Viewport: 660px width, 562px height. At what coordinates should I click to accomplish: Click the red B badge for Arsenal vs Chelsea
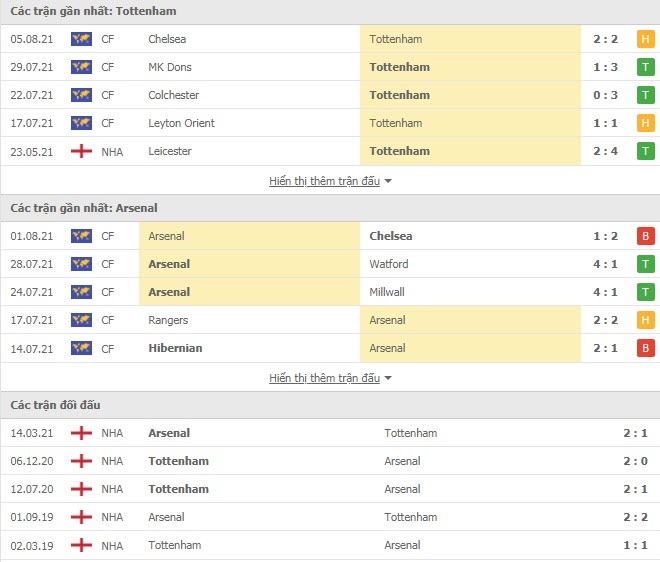[645, 236]
